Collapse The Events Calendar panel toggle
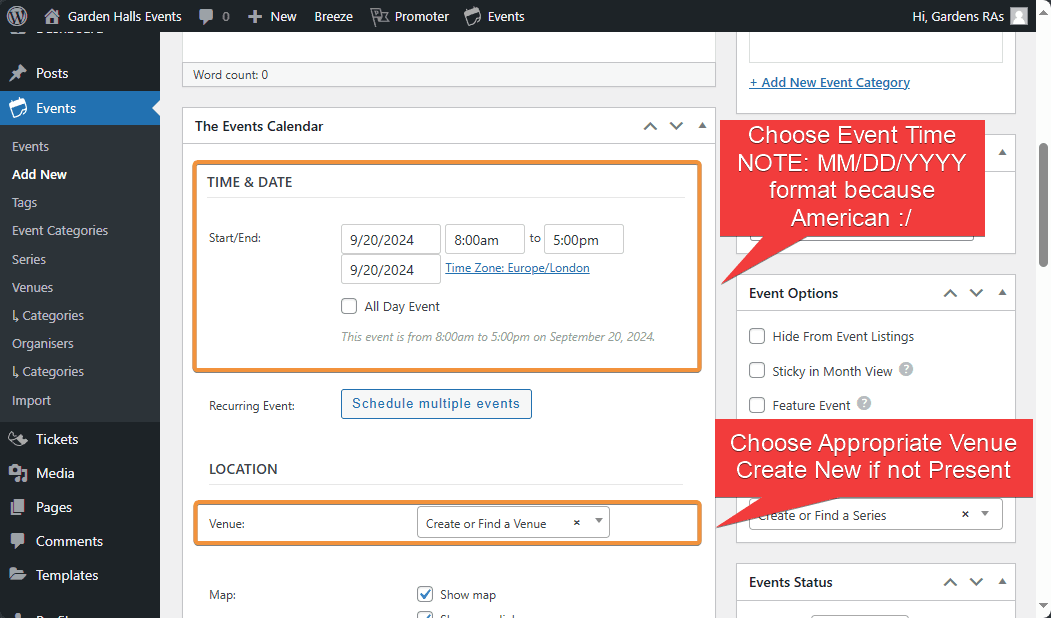 click(702, 126)
